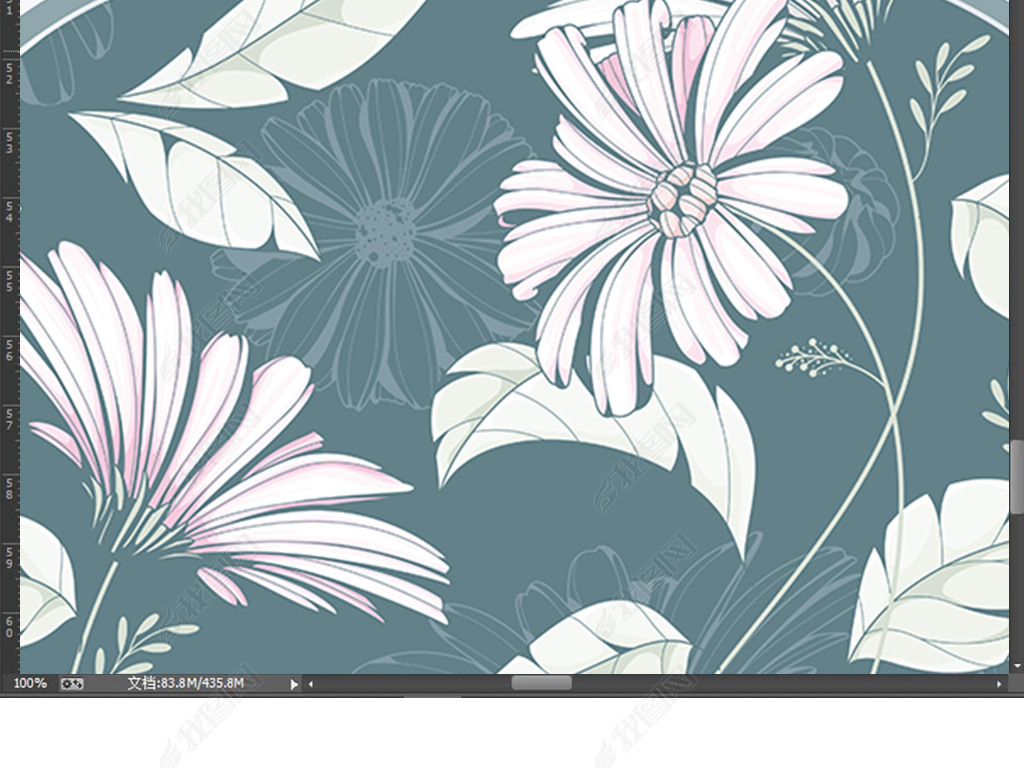Click the 文档:83.8M/435.8M document size readout
1024x768 pixels.
186,683
